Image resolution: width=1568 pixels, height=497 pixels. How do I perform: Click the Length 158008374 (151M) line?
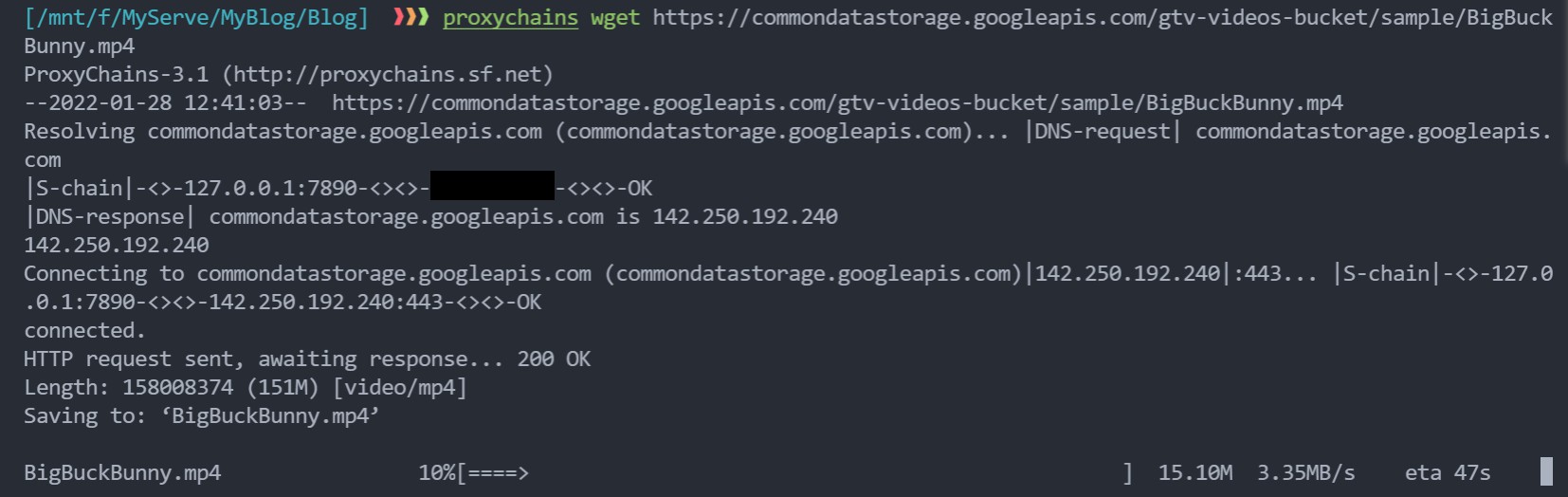246,387
